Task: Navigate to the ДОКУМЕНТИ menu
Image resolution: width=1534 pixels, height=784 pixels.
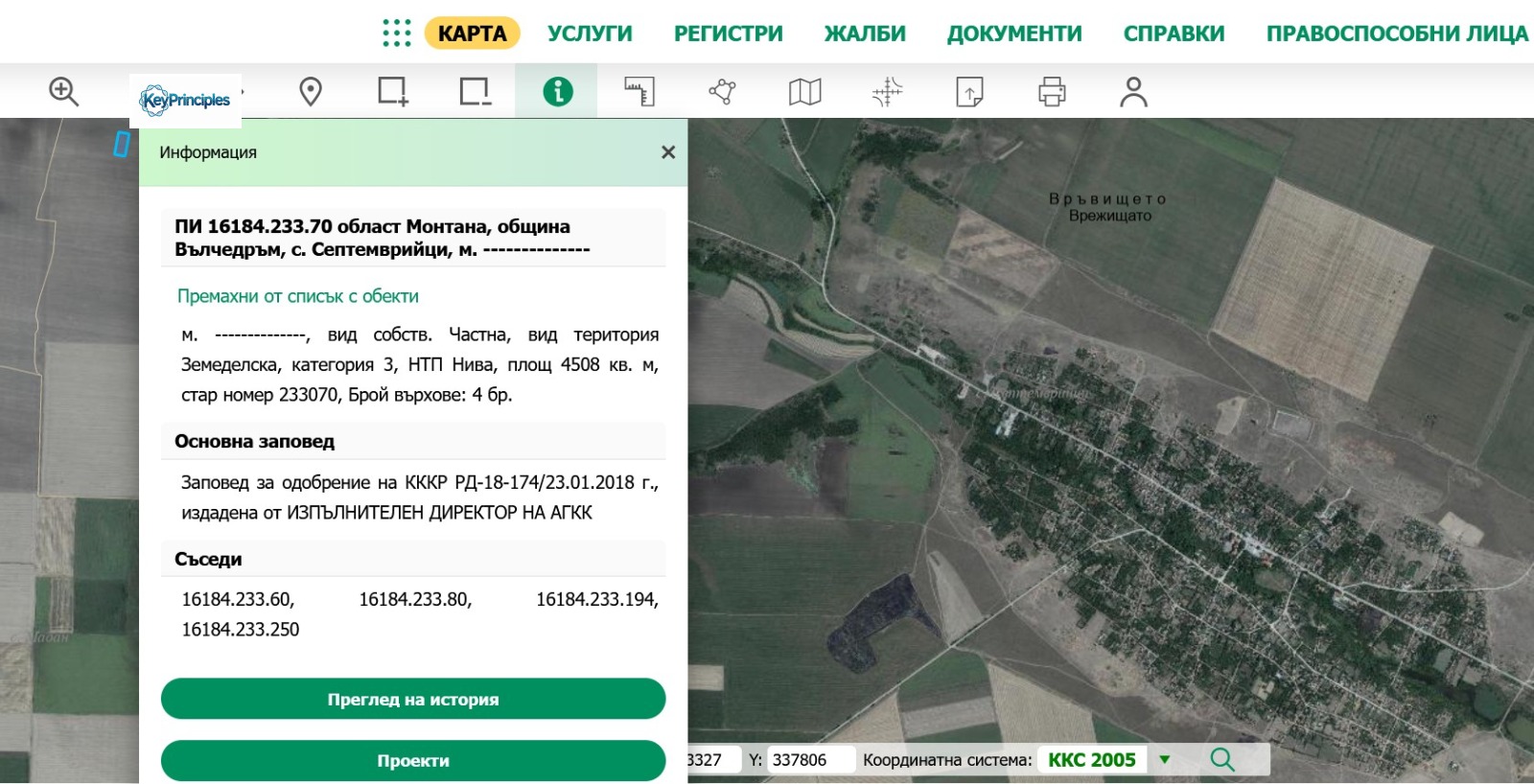Action: [x=1014, y=34]
